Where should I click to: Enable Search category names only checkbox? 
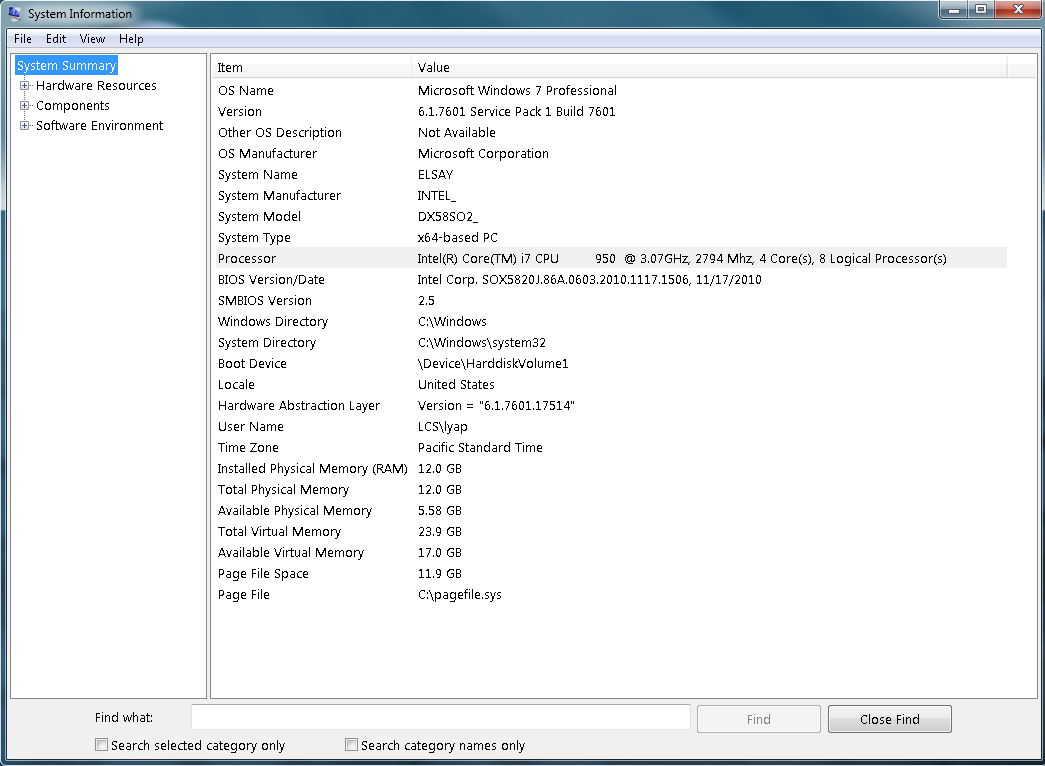(x=351, y=745)
